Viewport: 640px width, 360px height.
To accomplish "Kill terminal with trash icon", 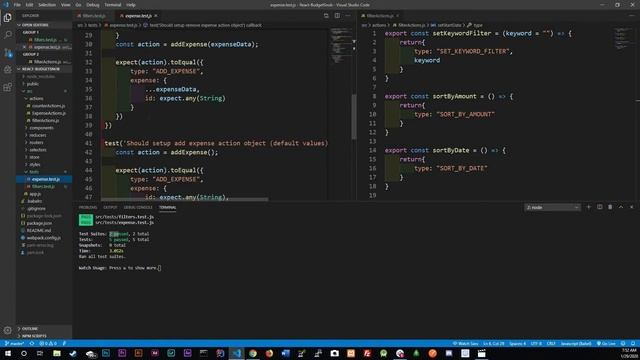I will (610, 207).
